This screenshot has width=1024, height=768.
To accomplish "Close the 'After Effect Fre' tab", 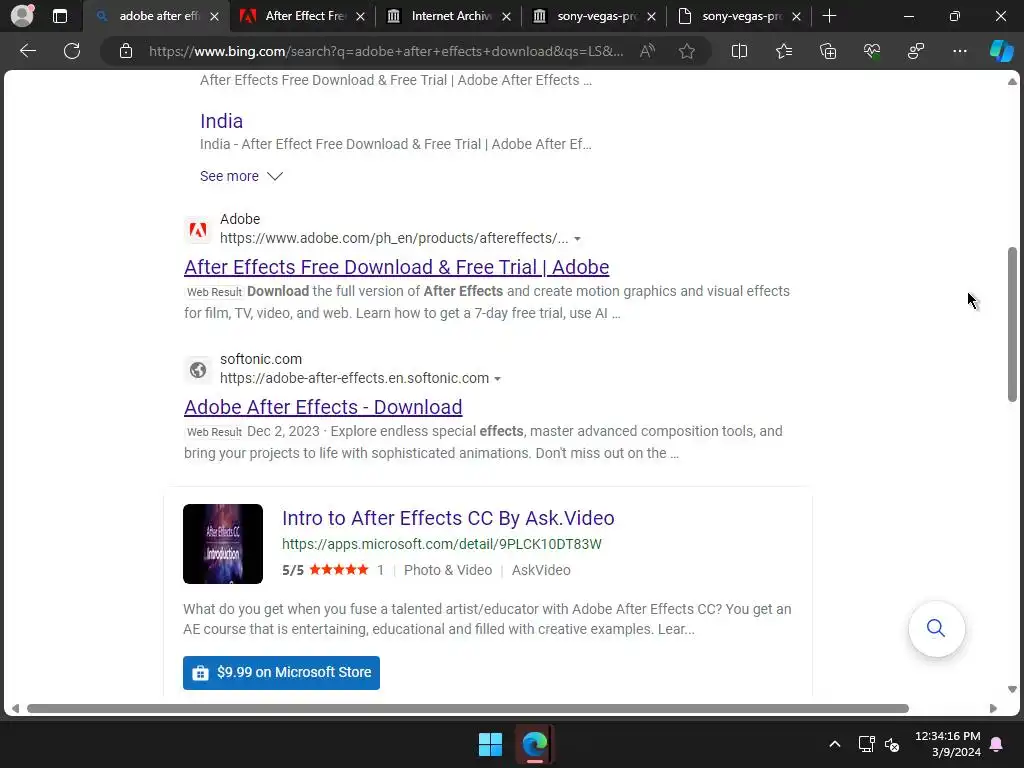I will click(360, 17).
